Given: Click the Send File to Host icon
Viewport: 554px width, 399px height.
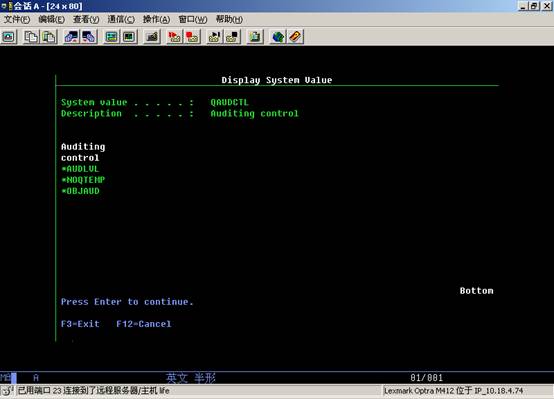Looking at the screenshot, I should click(71, 37).
